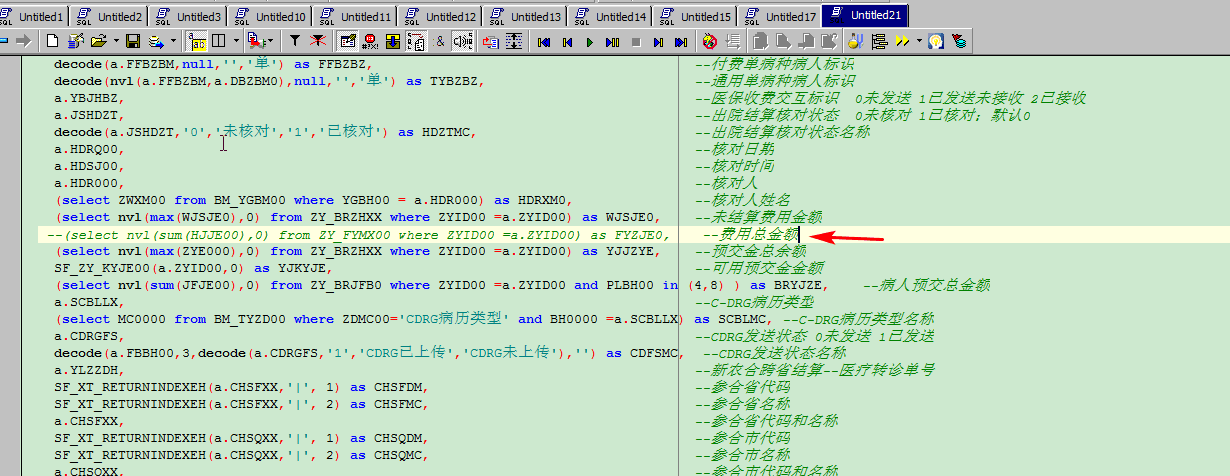Open dropdown arrow beside open folder icon
The height and width of the screenshot is (476, 1230).
[114, 41]
